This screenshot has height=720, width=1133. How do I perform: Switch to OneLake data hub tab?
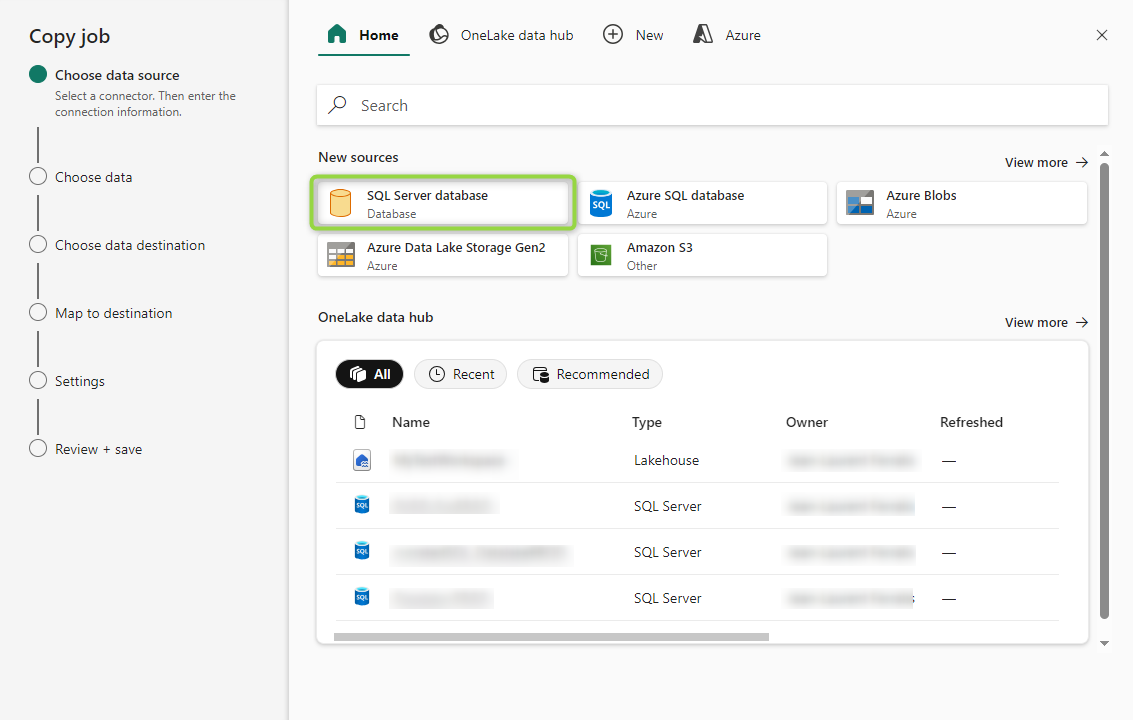501,35
